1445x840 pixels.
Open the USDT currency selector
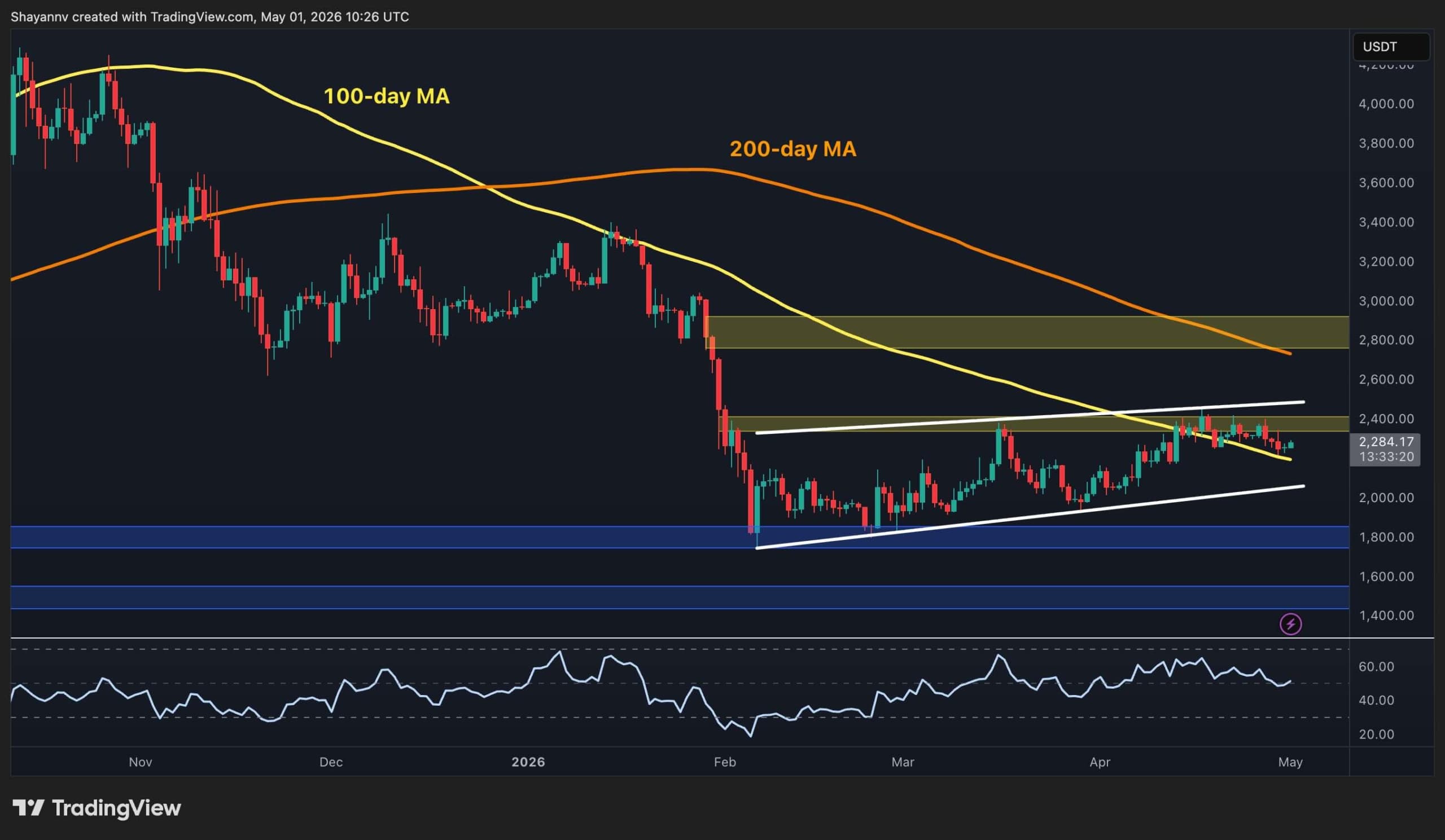1391,46
